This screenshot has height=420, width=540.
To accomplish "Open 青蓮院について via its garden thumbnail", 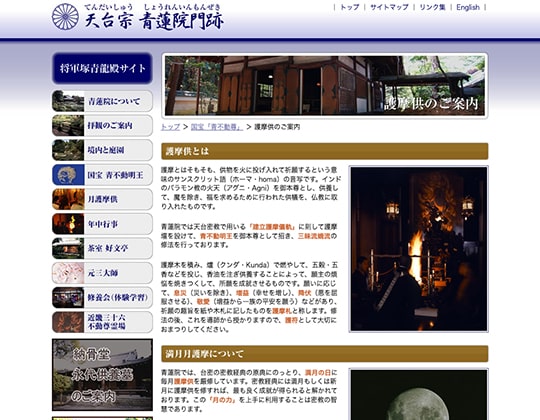I will pyautogui.click(x=68, y=101).
